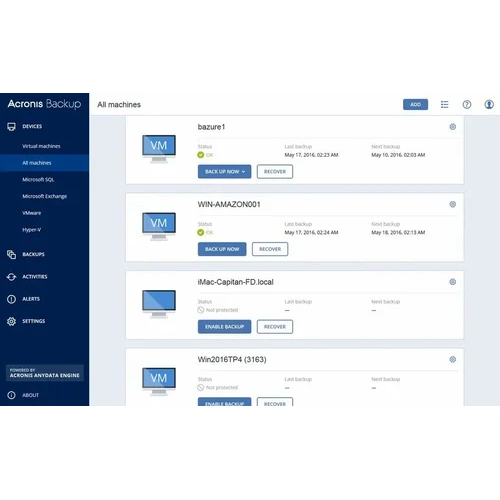Go to Alerts section
The width and height of the screenshot is (500, 500).
(31, 299)
